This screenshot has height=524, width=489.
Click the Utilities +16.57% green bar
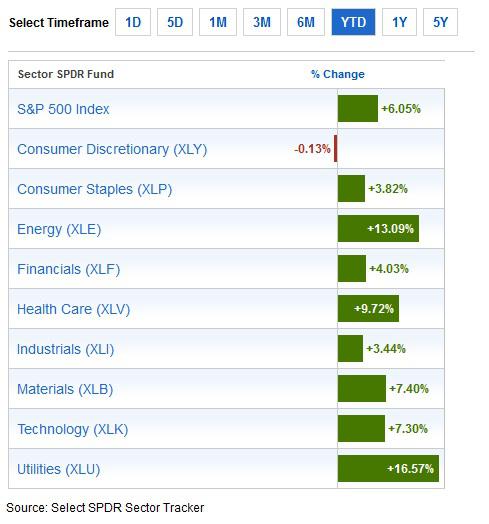388,469
